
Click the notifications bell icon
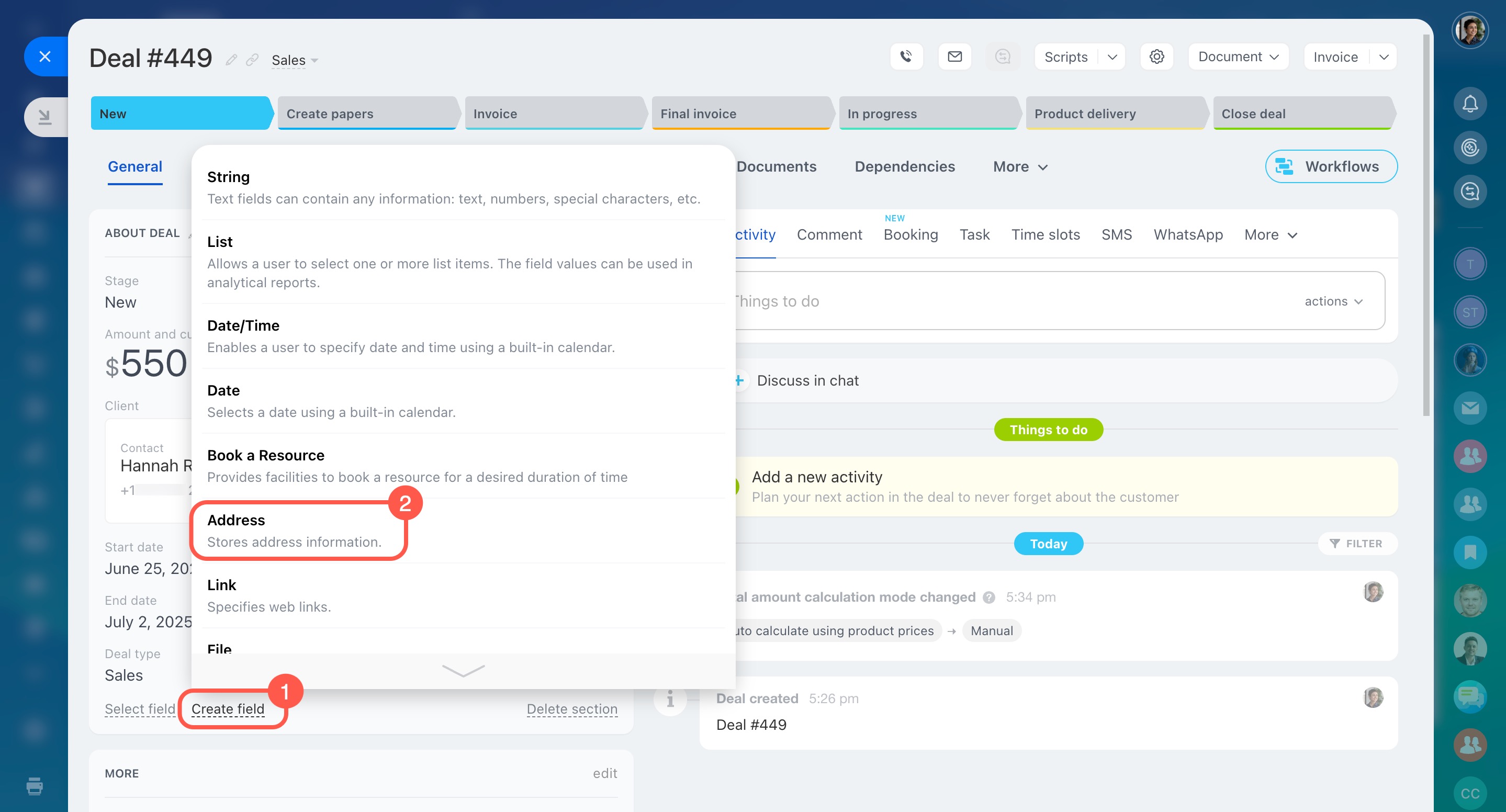1469,104
